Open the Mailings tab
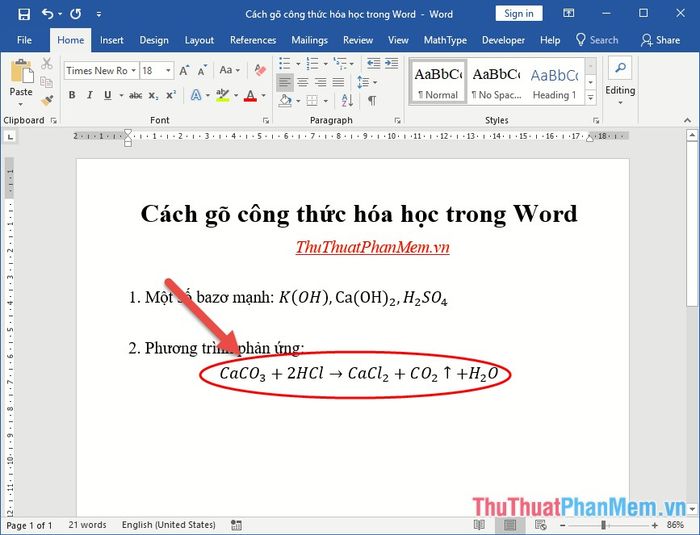Viewport: 700px width, 535px height. click(x=309, y=40)
